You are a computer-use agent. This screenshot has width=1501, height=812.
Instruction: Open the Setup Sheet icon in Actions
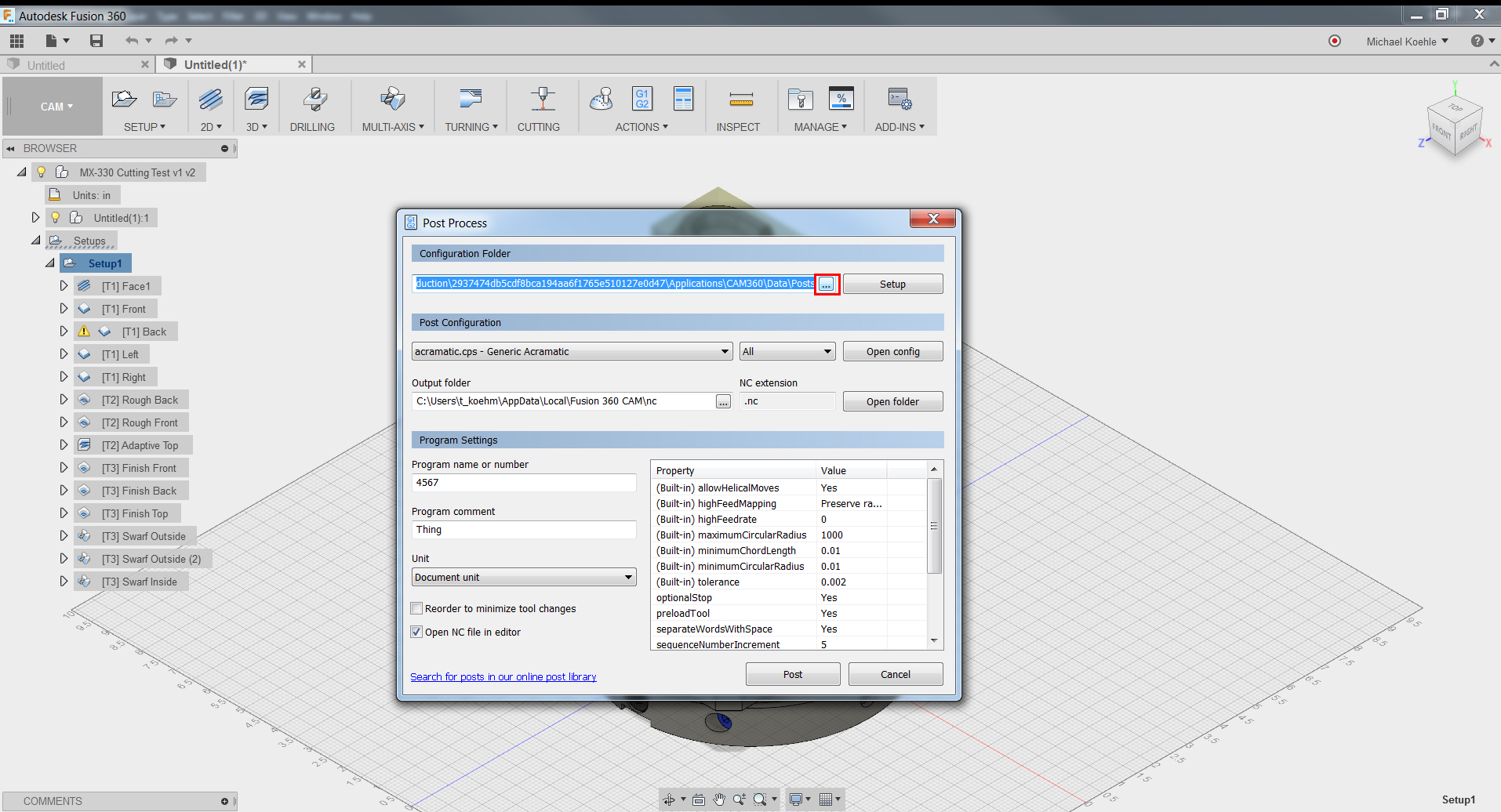683,99
